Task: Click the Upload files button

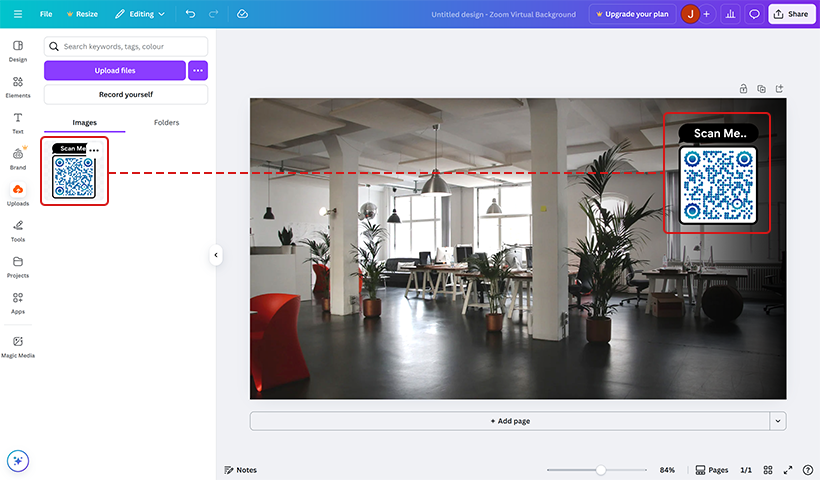Action: (x=115, y=70)
